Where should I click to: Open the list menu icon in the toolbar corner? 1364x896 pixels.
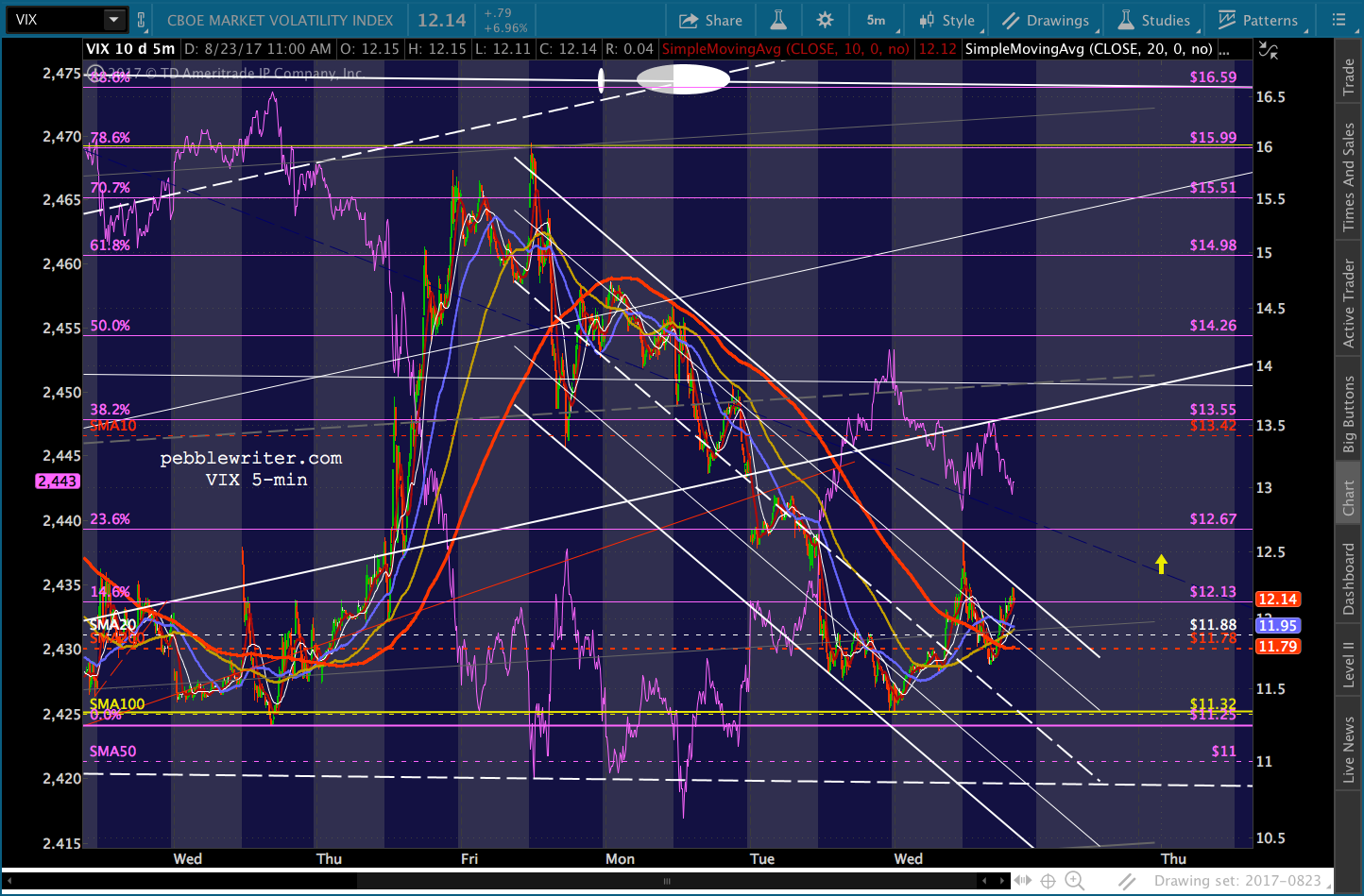[x=1338, y=20]
